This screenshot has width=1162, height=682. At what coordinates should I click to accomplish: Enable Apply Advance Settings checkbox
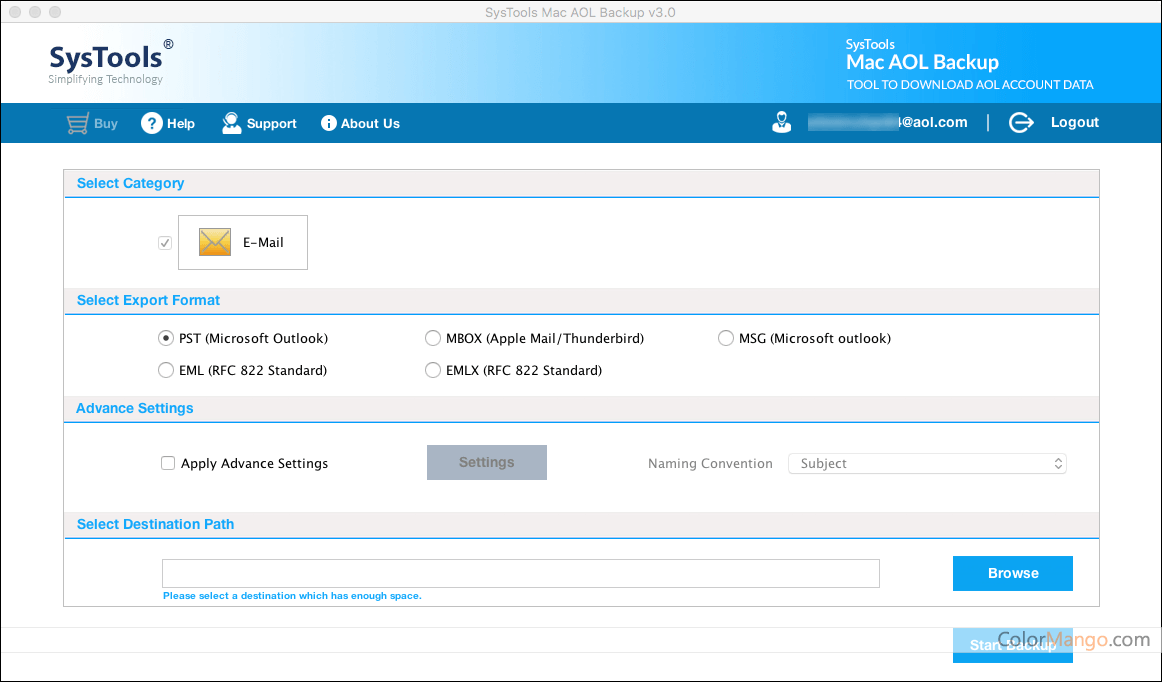pos(168,464)
